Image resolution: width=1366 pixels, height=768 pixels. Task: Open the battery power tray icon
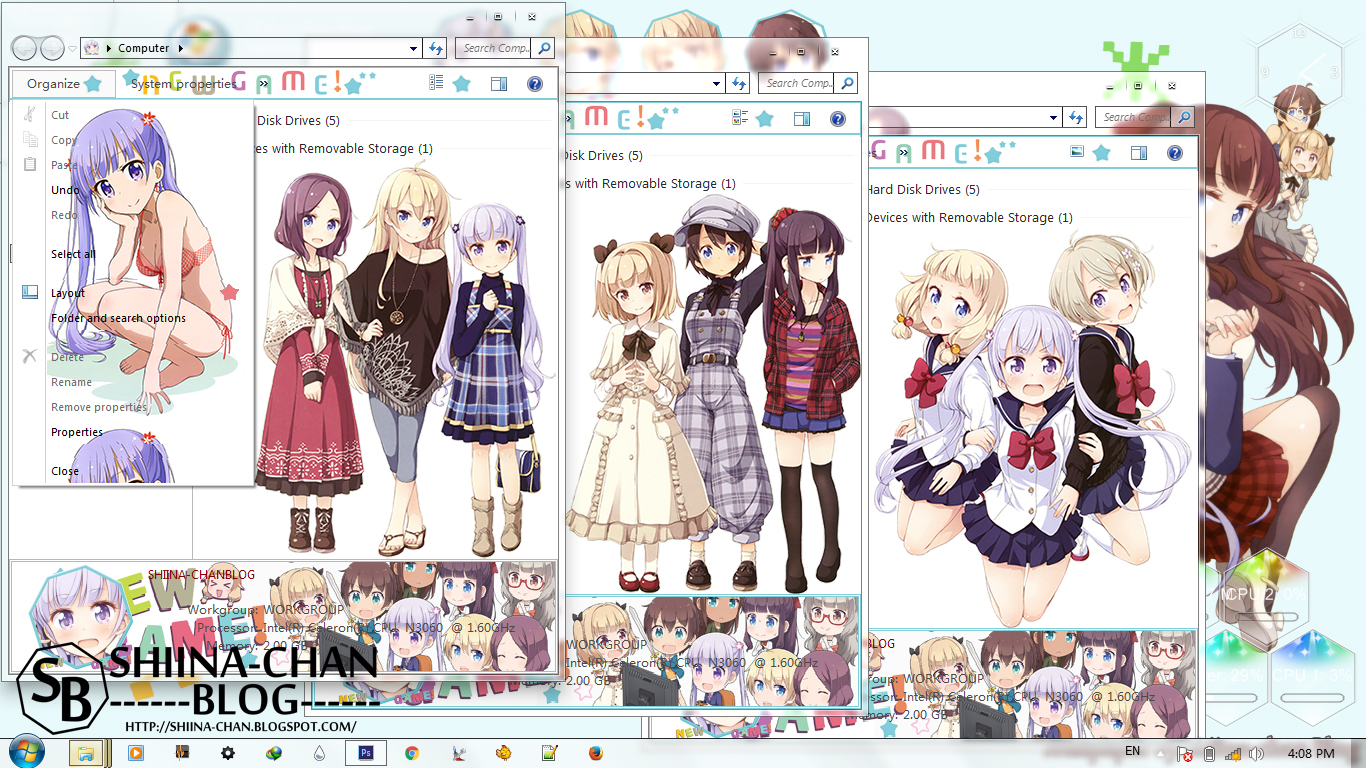click(1209, 753)
